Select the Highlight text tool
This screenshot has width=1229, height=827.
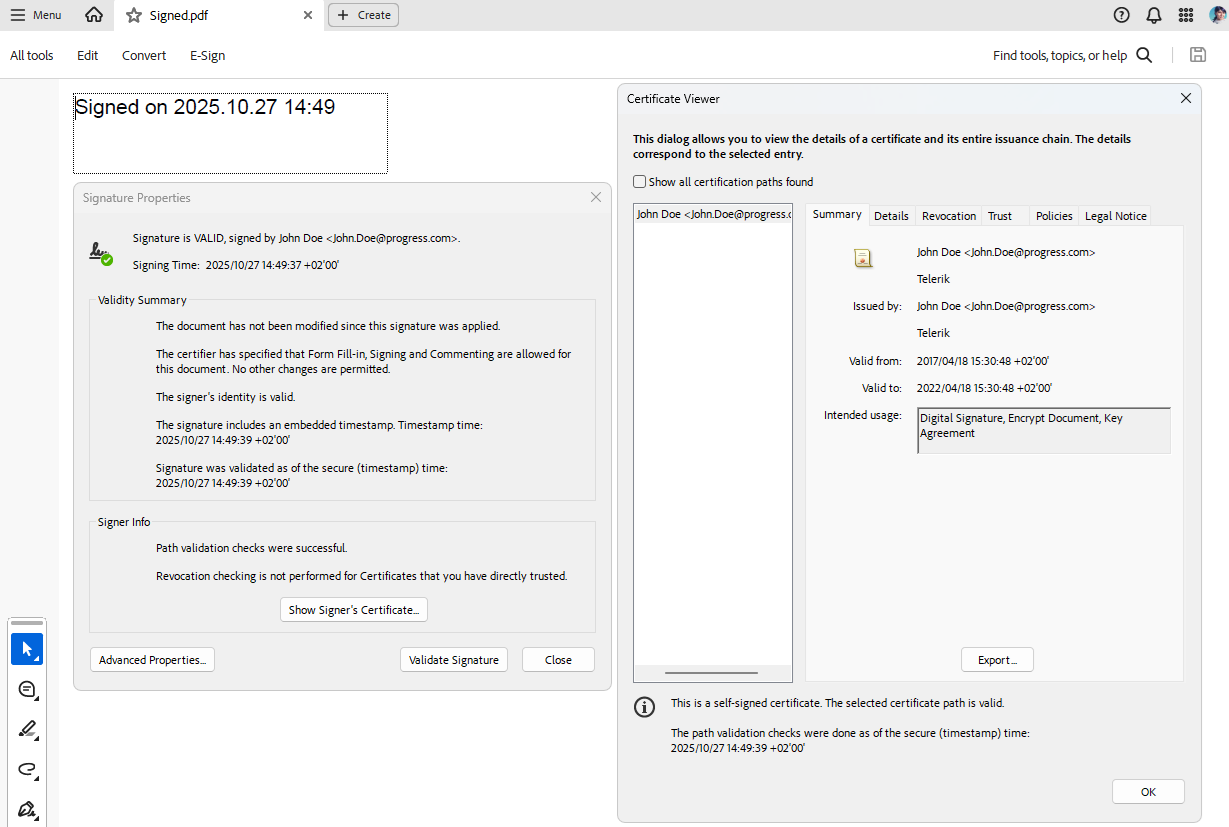coord(27,729)
